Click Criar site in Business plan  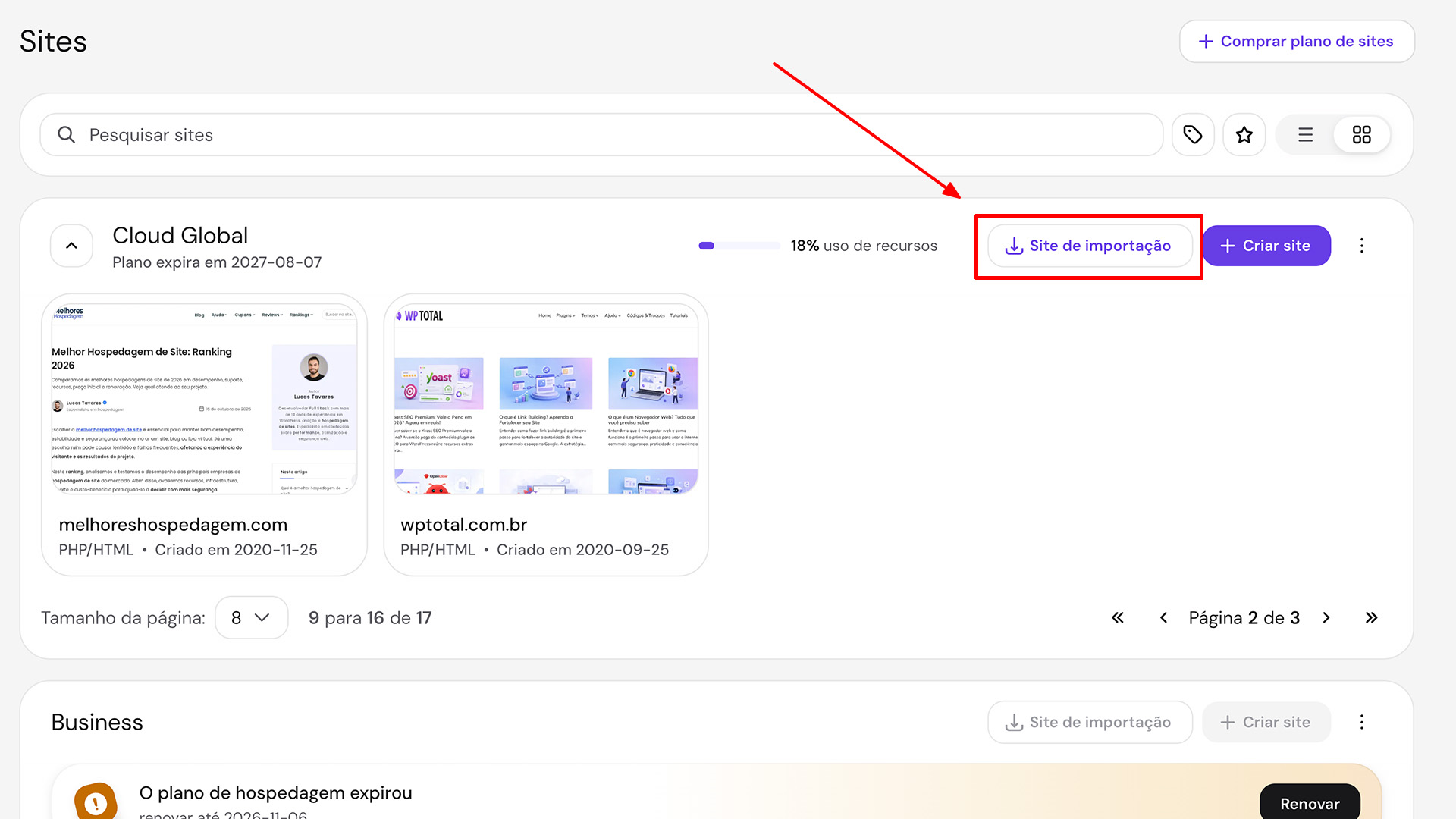click(x=1266, y=722)
